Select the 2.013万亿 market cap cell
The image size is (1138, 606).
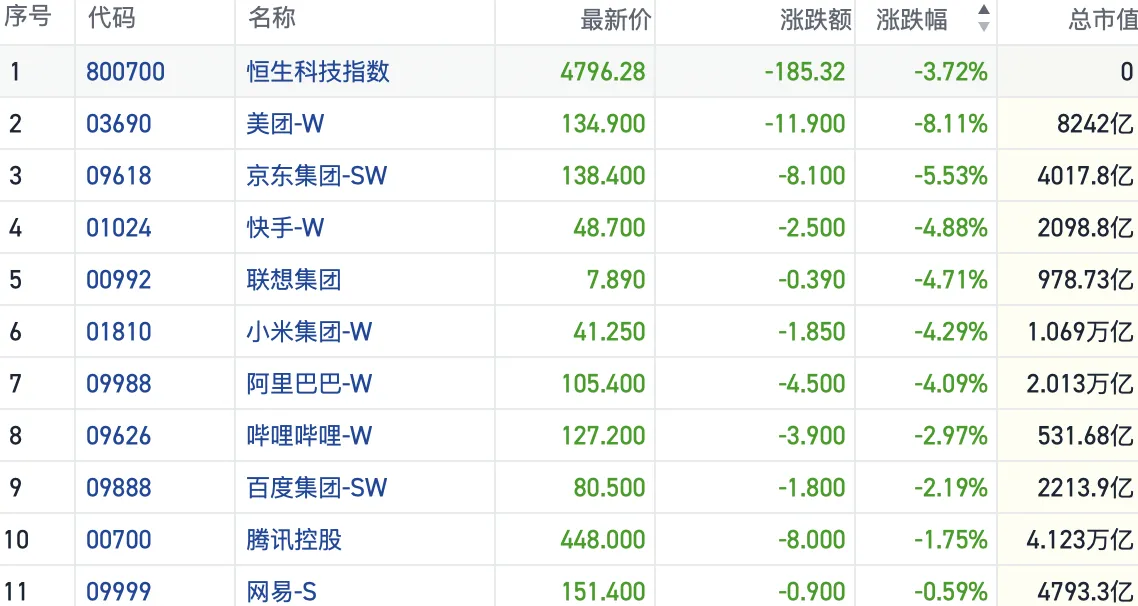[1080, 384]
